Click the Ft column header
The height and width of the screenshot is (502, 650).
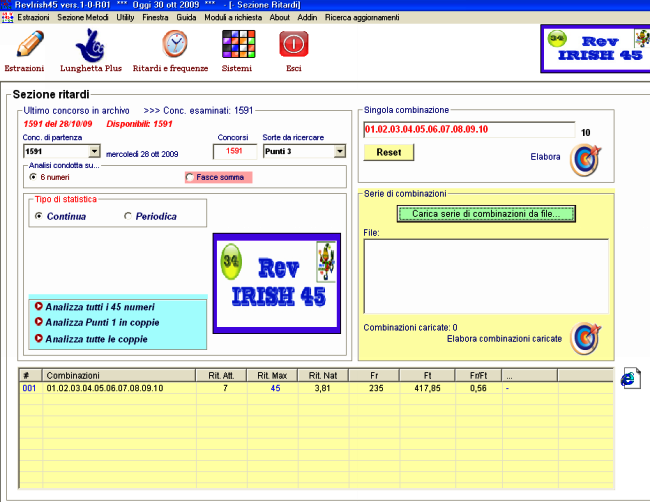tap(427, 376)
